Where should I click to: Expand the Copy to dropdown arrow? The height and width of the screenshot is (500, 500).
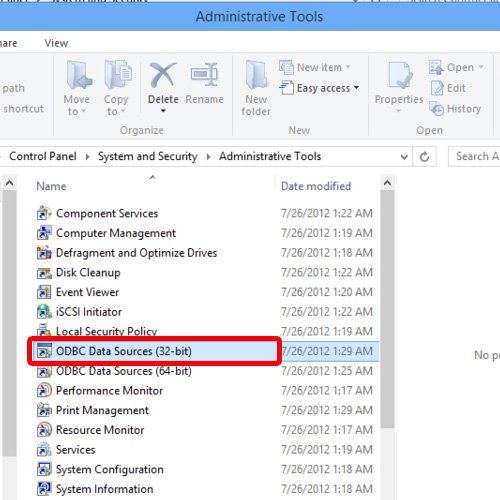pos(123,111)
